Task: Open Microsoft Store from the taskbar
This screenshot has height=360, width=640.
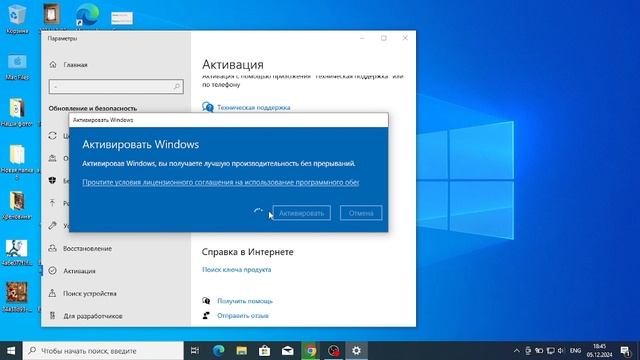Action: (264, 351)
